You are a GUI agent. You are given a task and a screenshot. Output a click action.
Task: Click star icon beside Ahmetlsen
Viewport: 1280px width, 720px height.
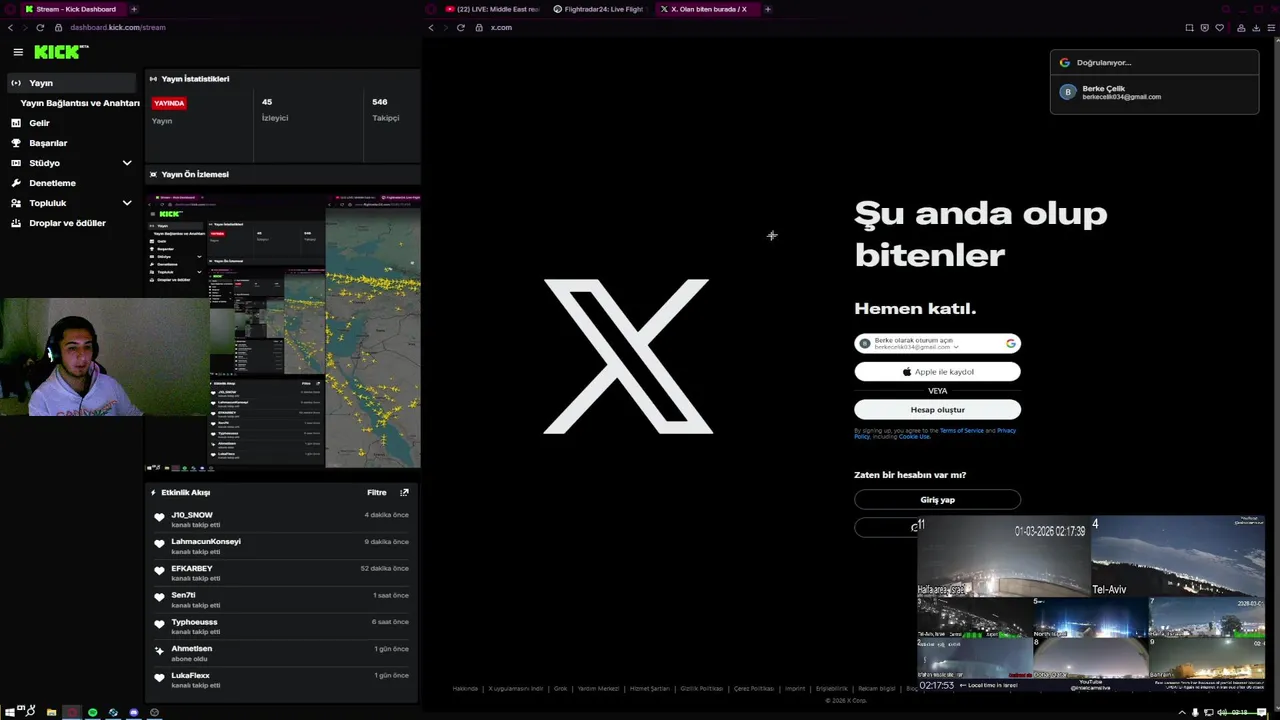(x=159, y=651)
